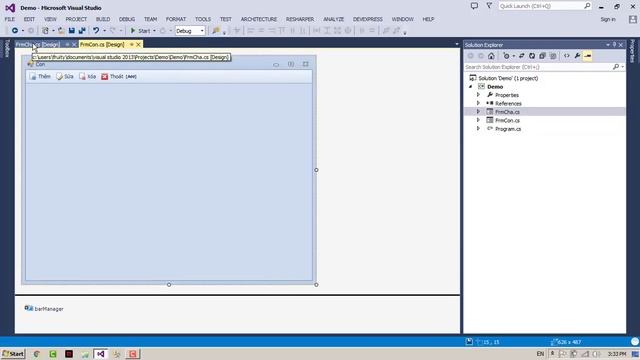Open the HELP menu
The width and height of the screenshot is (640, 360).
[x=428, y=19]
